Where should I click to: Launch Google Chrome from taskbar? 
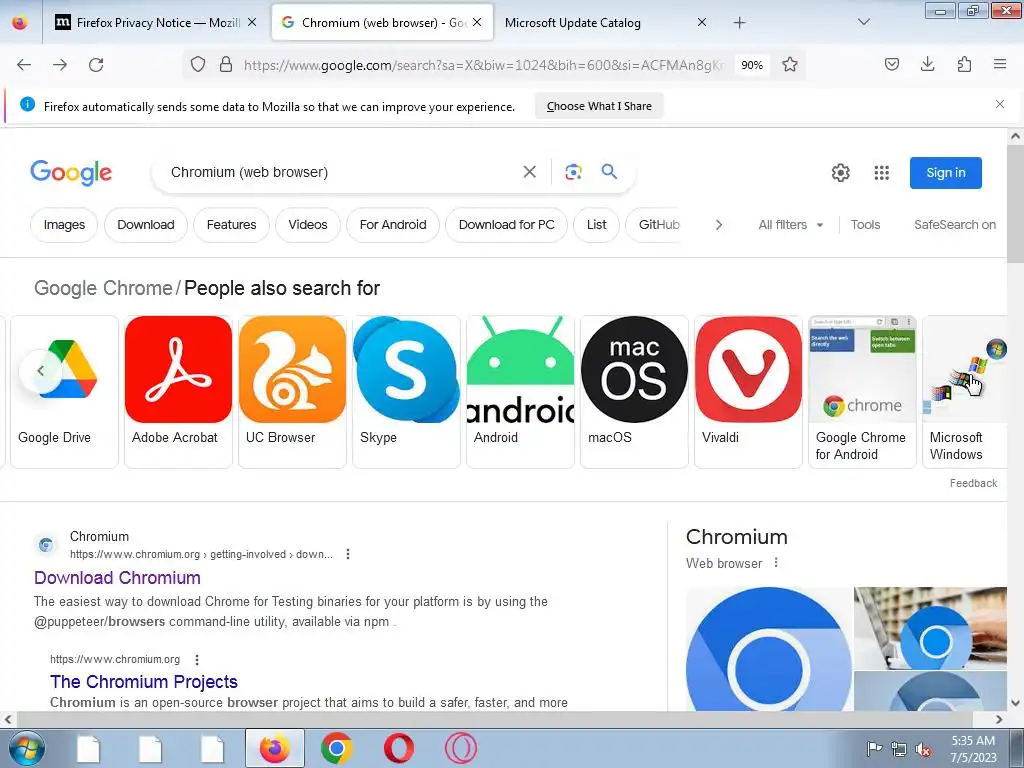point(337,748)
